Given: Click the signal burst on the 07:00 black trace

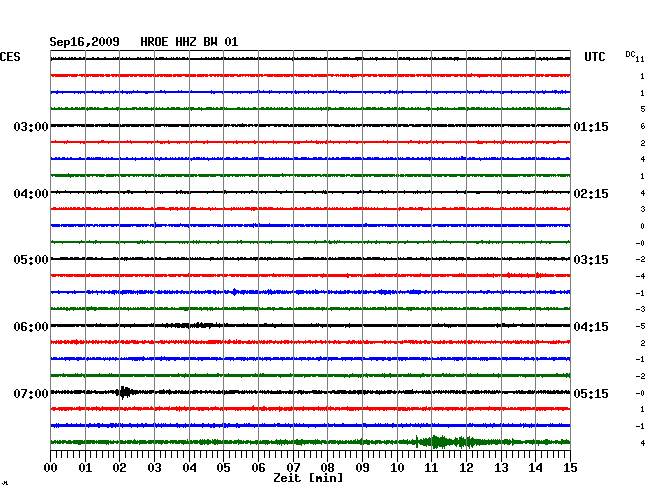Looking at the screenshot, I should [x=126, y=392].
